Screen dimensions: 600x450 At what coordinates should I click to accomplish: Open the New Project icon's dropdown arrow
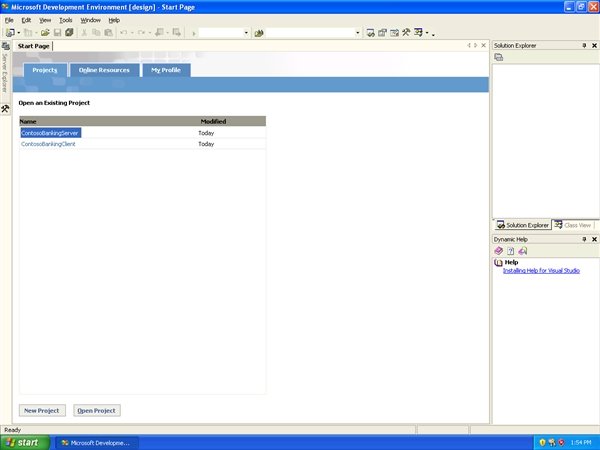pos(18,33)
